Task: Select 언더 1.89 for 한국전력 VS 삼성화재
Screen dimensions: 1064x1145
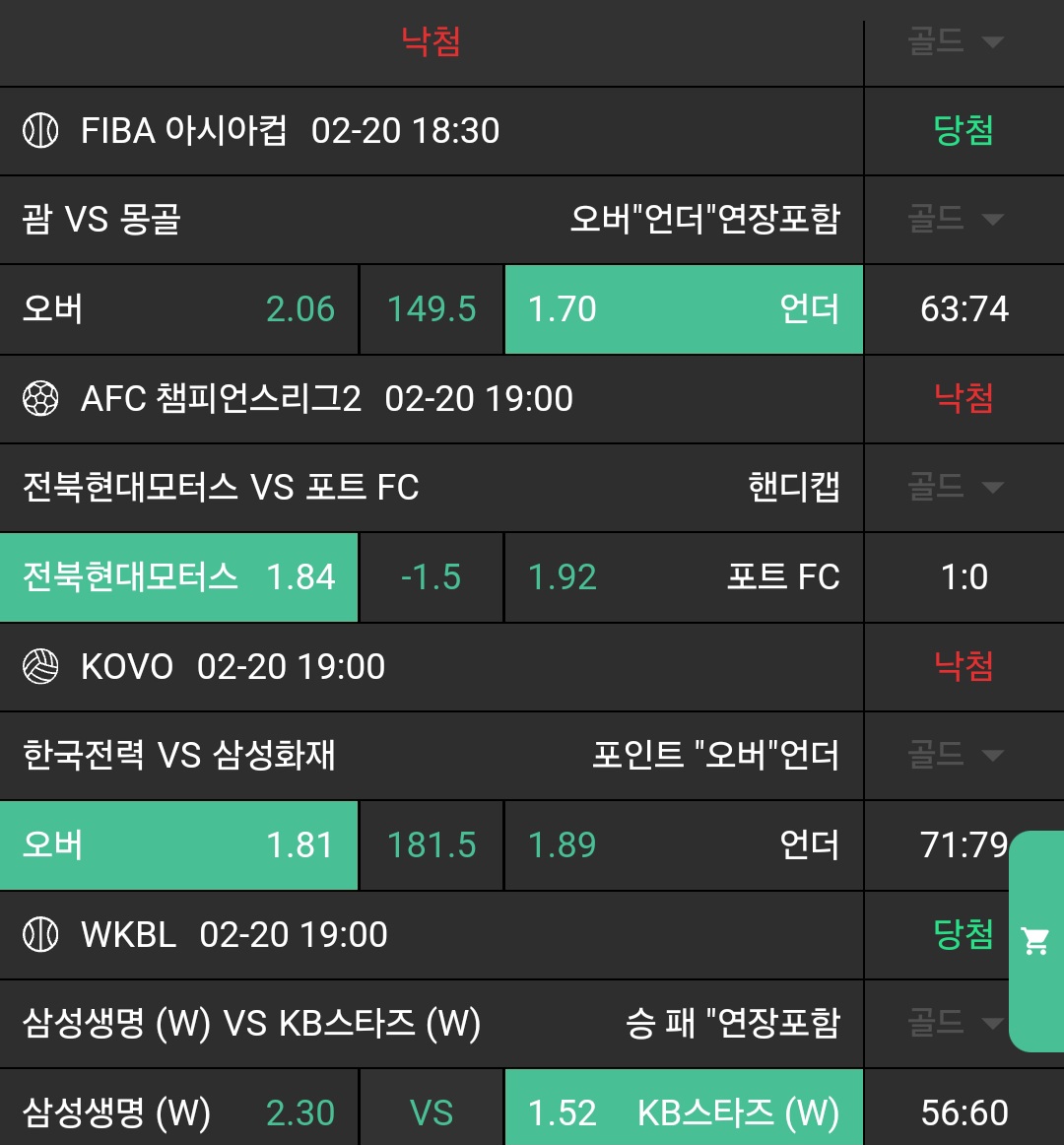Action: 683,845
